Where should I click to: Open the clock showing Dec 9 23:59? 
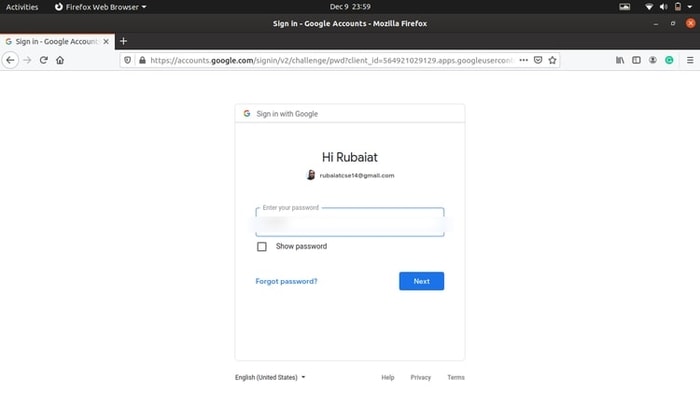pos(350,7)
